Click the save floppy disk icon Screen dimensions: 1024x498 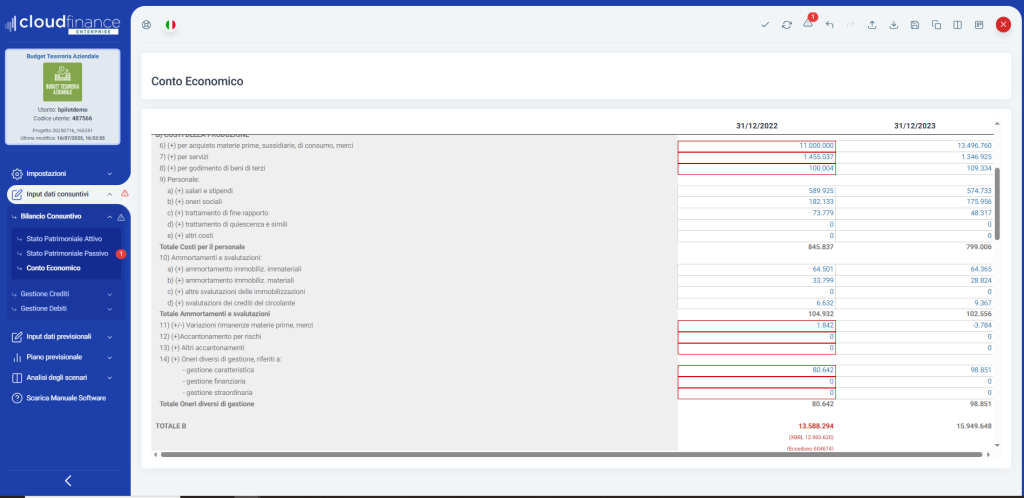pyautogui.click(x=915, y=25)
